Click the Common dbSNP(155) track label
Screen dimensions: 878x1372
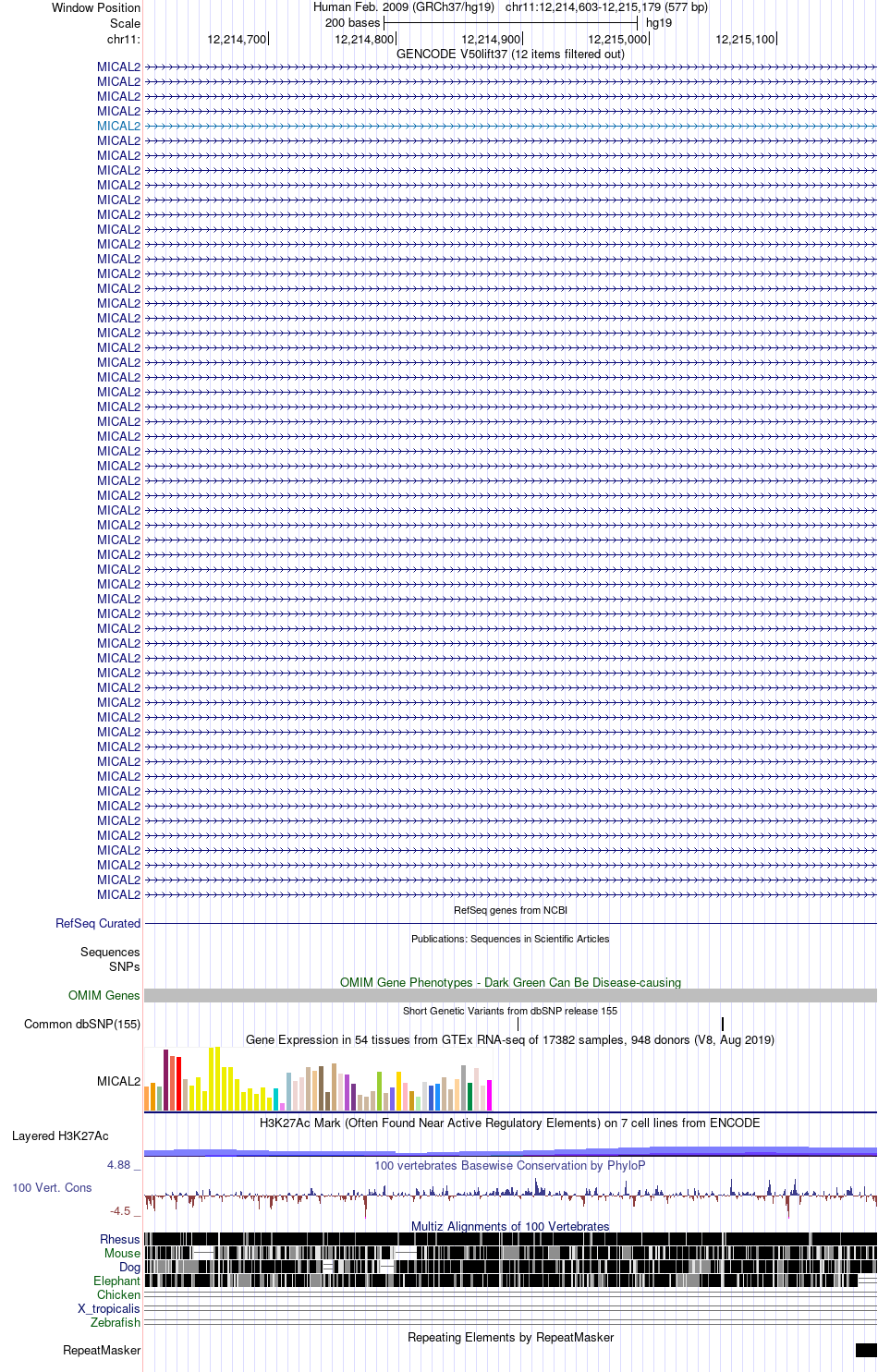coord(82,1024)
